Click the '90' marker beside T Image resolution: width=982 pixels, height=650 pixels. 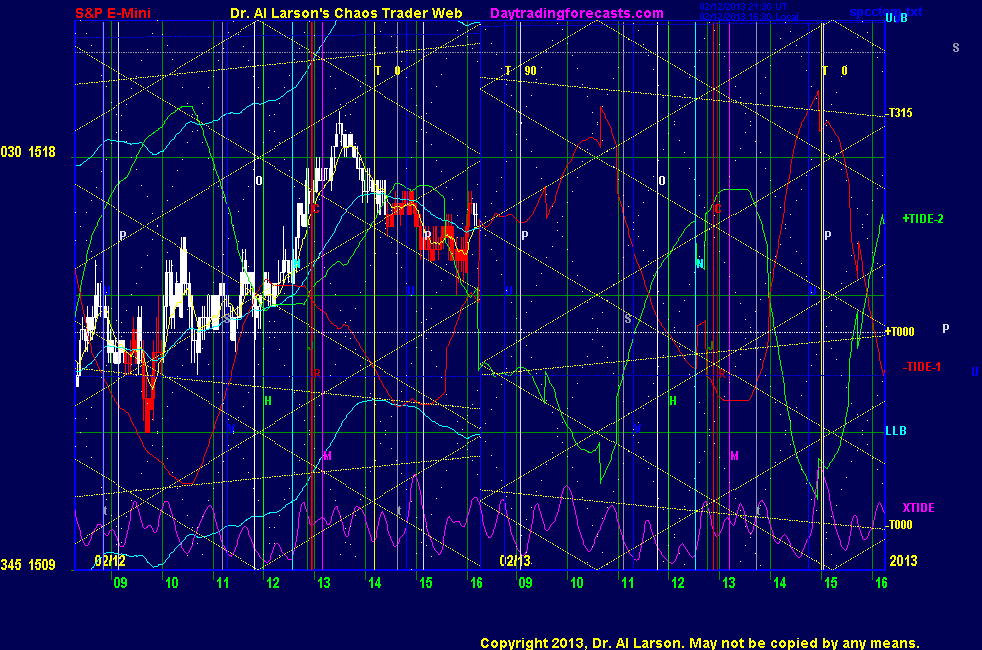click(530, 71)
